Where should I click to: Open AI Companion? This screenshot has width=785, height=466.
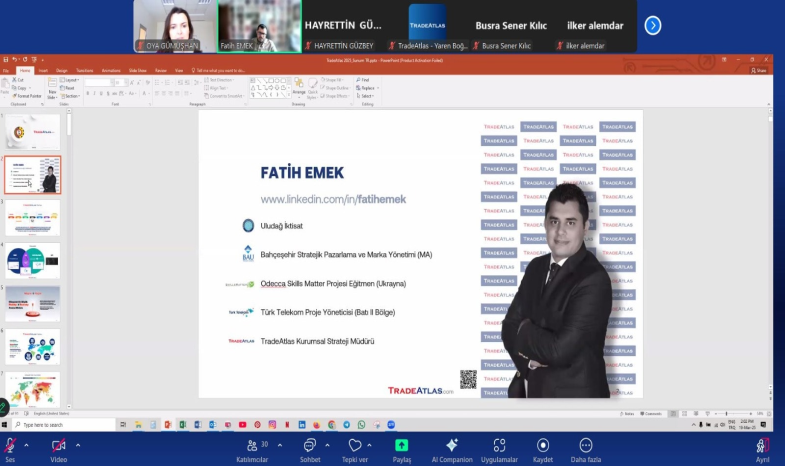[x=451, y=446]
